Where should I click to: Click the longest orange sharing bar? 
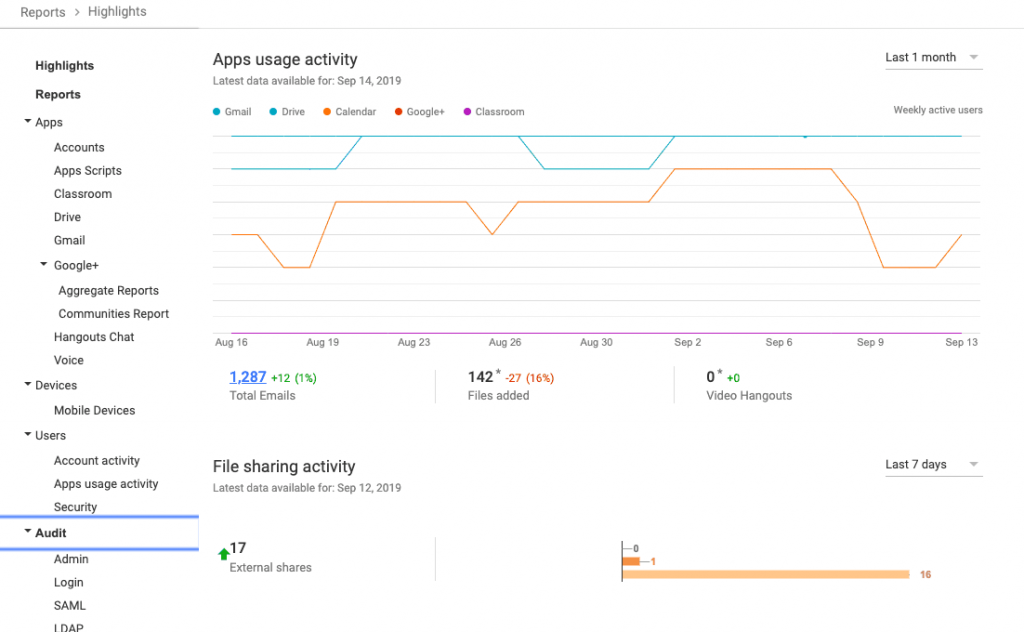(765, 575)
